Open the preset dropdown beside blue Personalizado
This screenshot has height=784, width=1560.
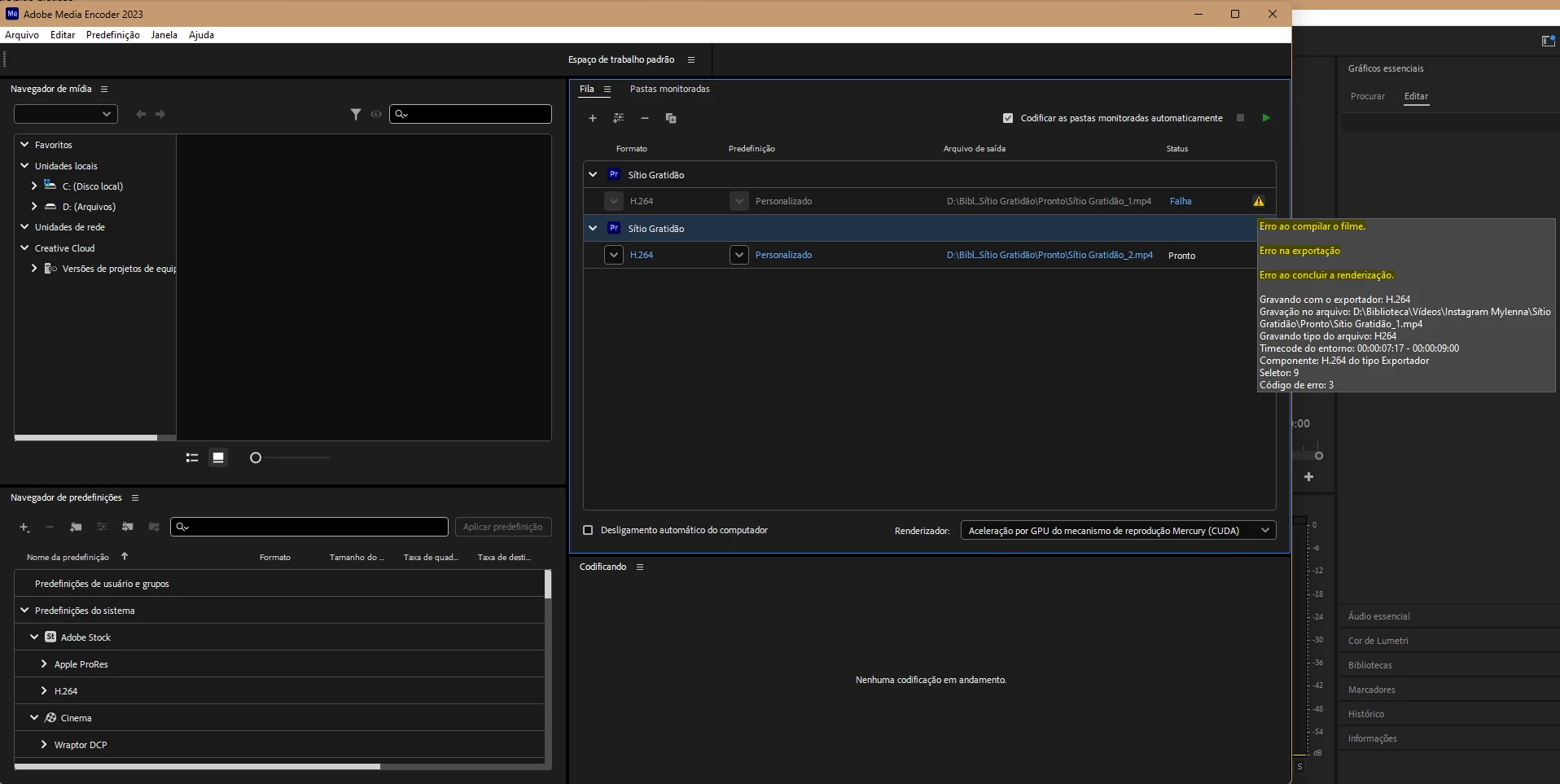coord(739,255)
